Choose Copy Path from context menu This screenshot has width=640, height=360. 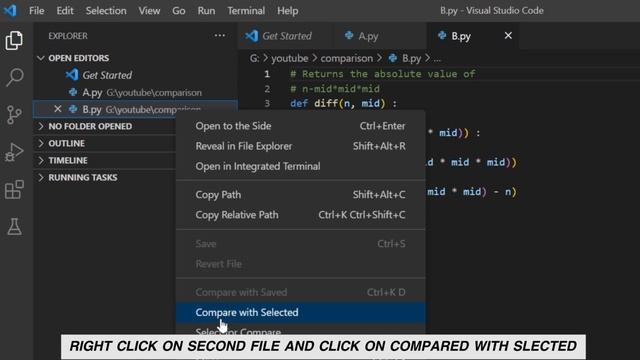pyautogui.click(x=300, y=195)
